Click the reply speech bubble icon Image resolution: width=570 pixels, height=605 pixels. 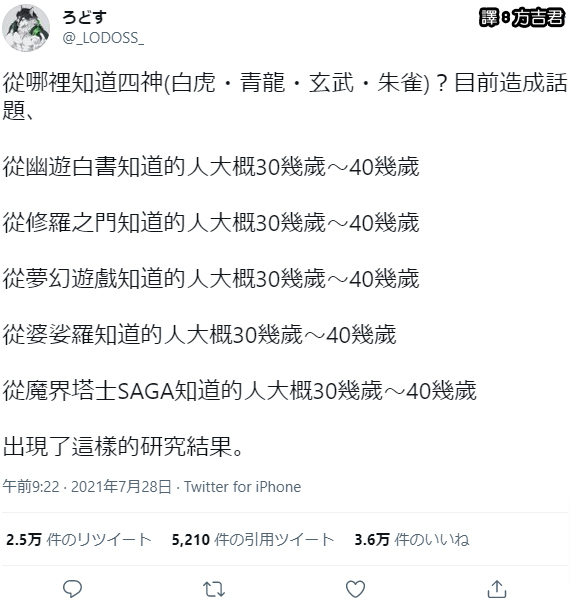click(x=72, y=589)
